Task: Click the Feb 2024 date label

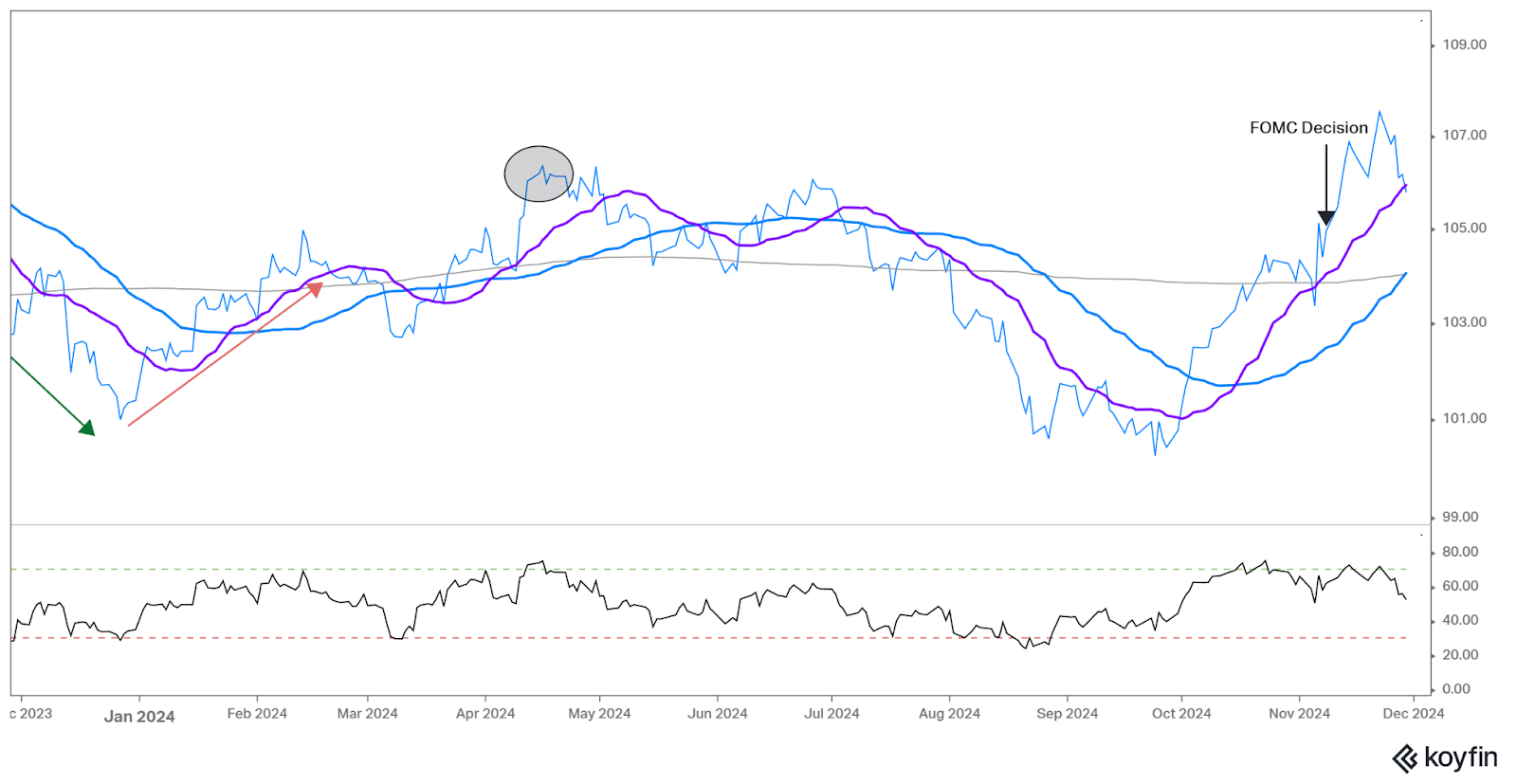Action: [257, 714]
